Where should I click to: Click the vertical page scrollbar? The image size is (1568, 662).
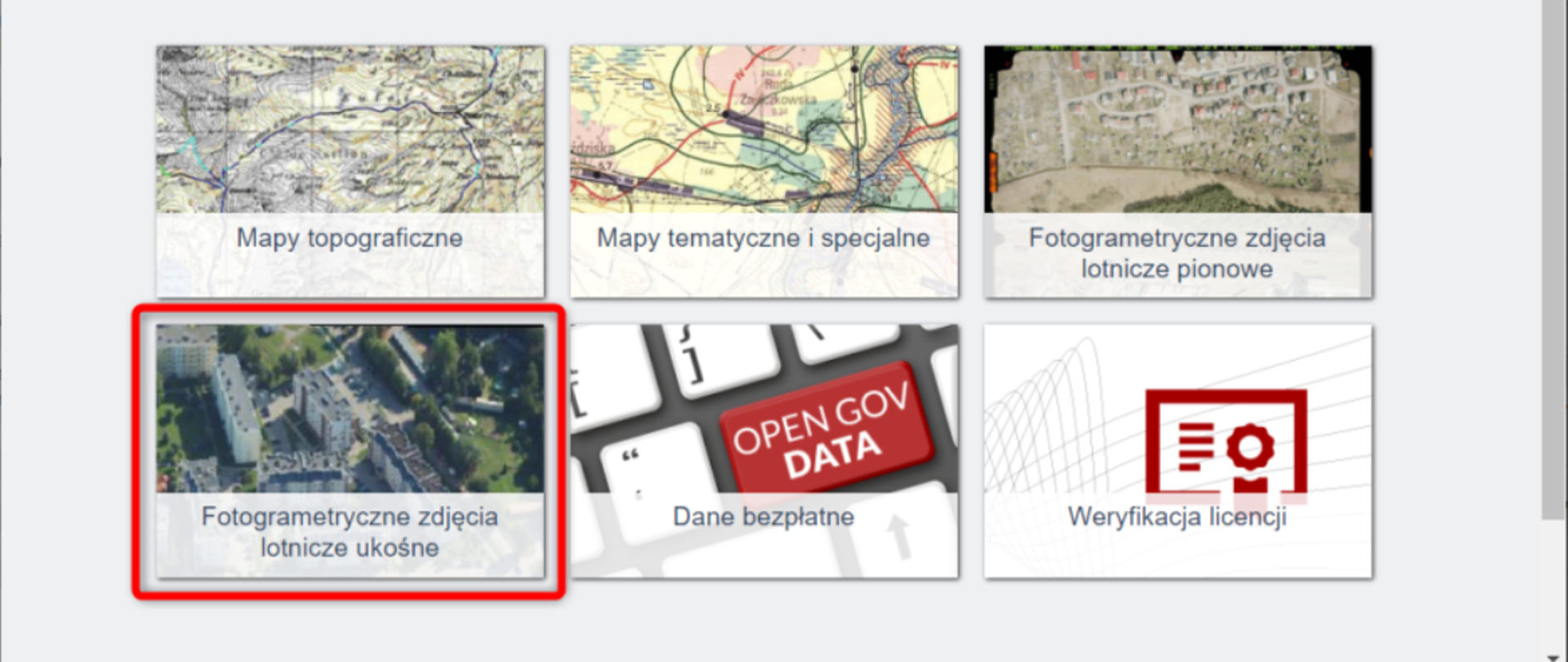1553,259
